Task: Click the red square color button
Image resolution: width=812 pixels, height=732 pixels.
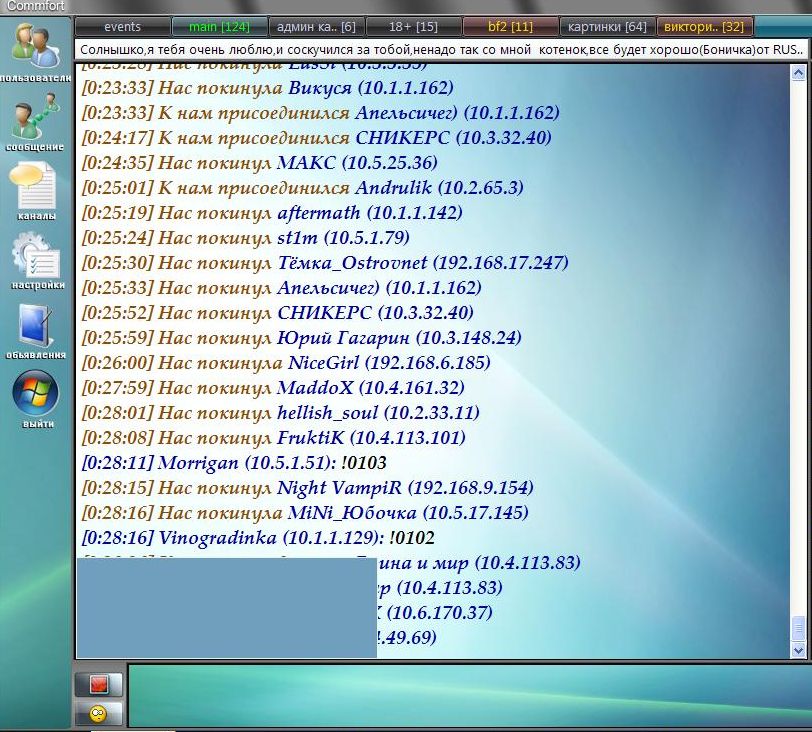Action: point(99,685)
